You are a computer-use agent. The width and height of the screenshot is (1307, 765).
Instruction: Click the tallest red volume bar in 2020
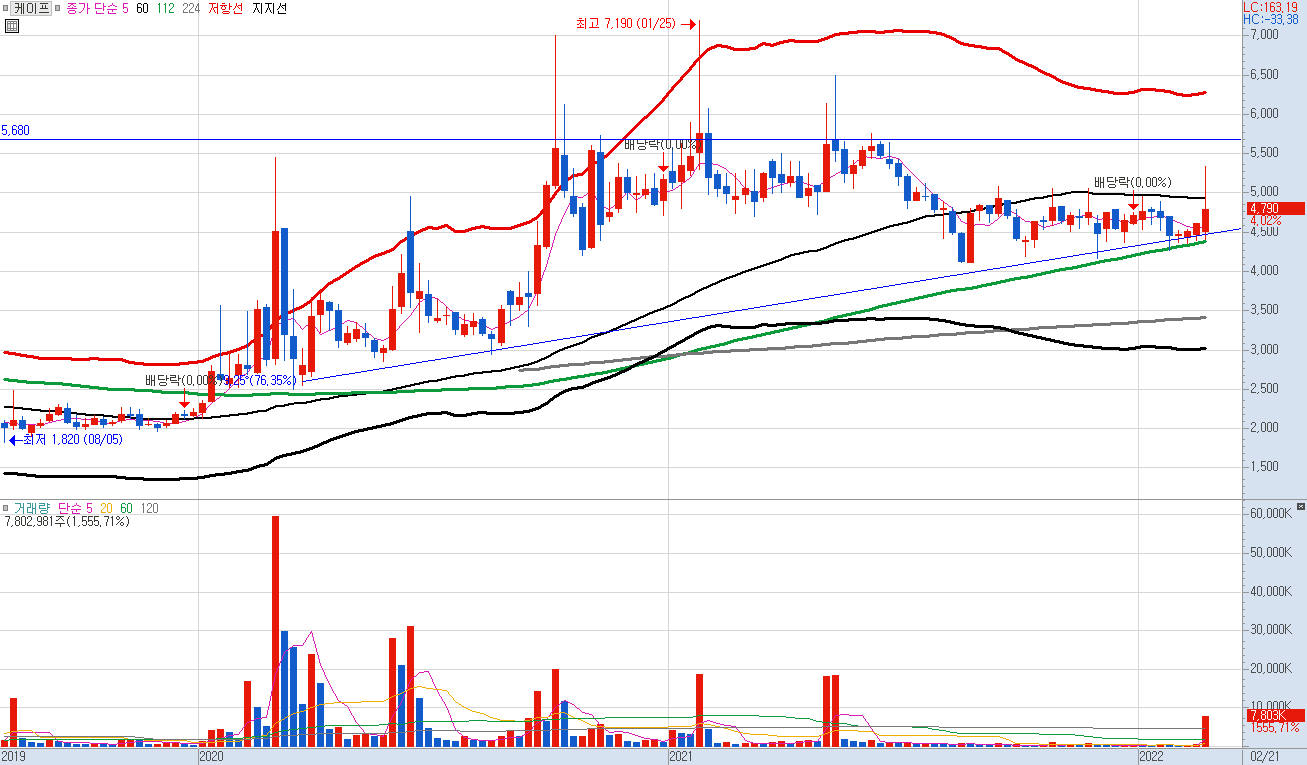(x=275, y=631)
